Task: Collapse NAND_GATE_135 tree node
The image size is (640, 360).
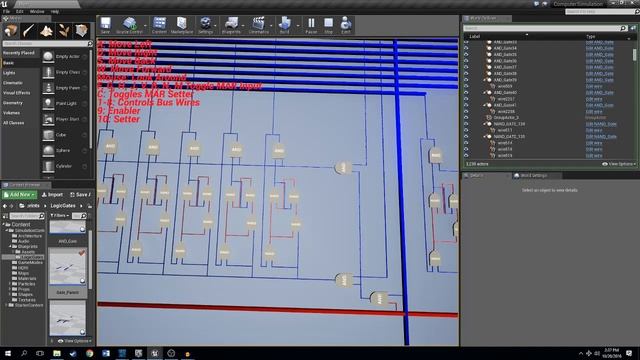Action: pos(484,137)
